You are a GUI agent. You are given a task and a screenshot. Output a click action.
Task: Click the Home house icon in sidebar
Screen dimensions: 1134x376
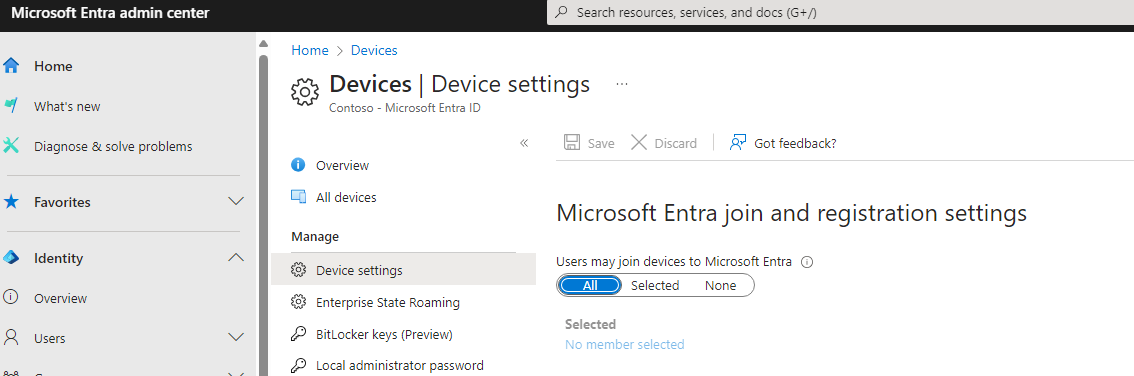(11, 66)
